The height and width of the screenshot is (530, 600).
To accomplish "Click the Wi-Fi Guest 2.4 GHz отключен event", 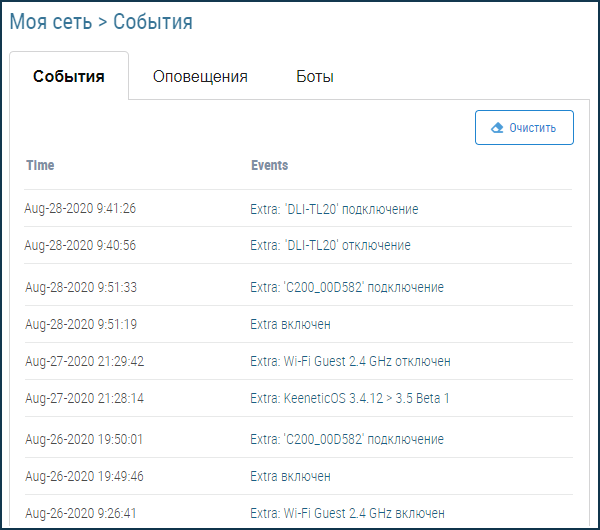I will 350,361.
